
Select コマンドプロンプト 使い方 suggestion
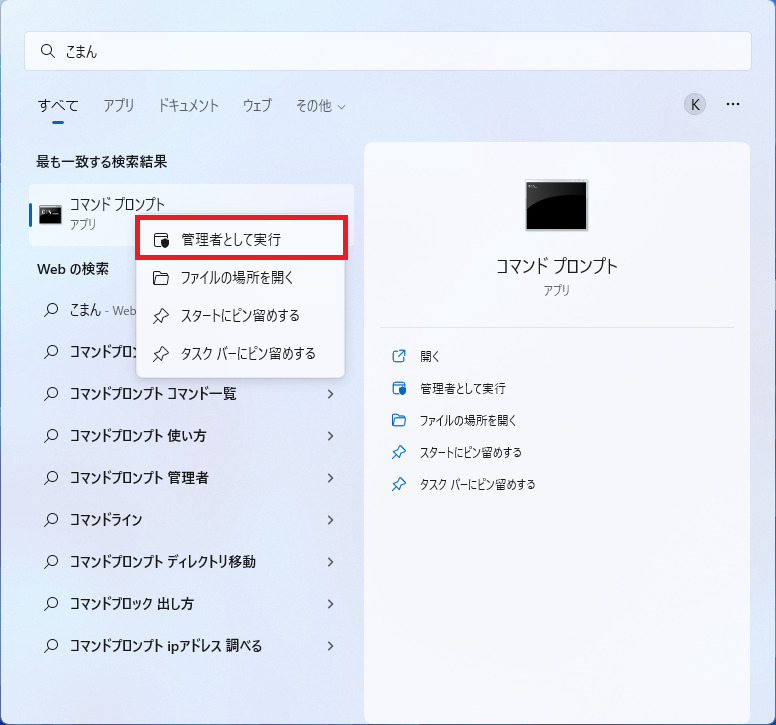pos(191,436)
